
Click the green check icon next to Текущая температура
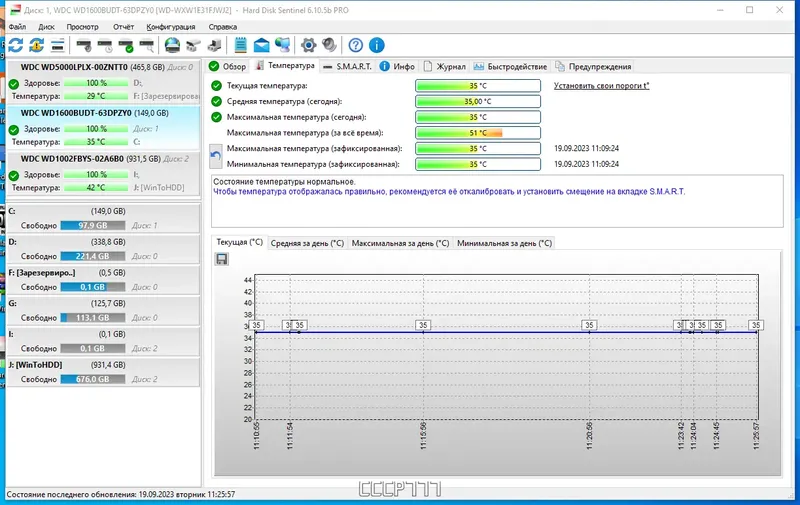[217, 86]
